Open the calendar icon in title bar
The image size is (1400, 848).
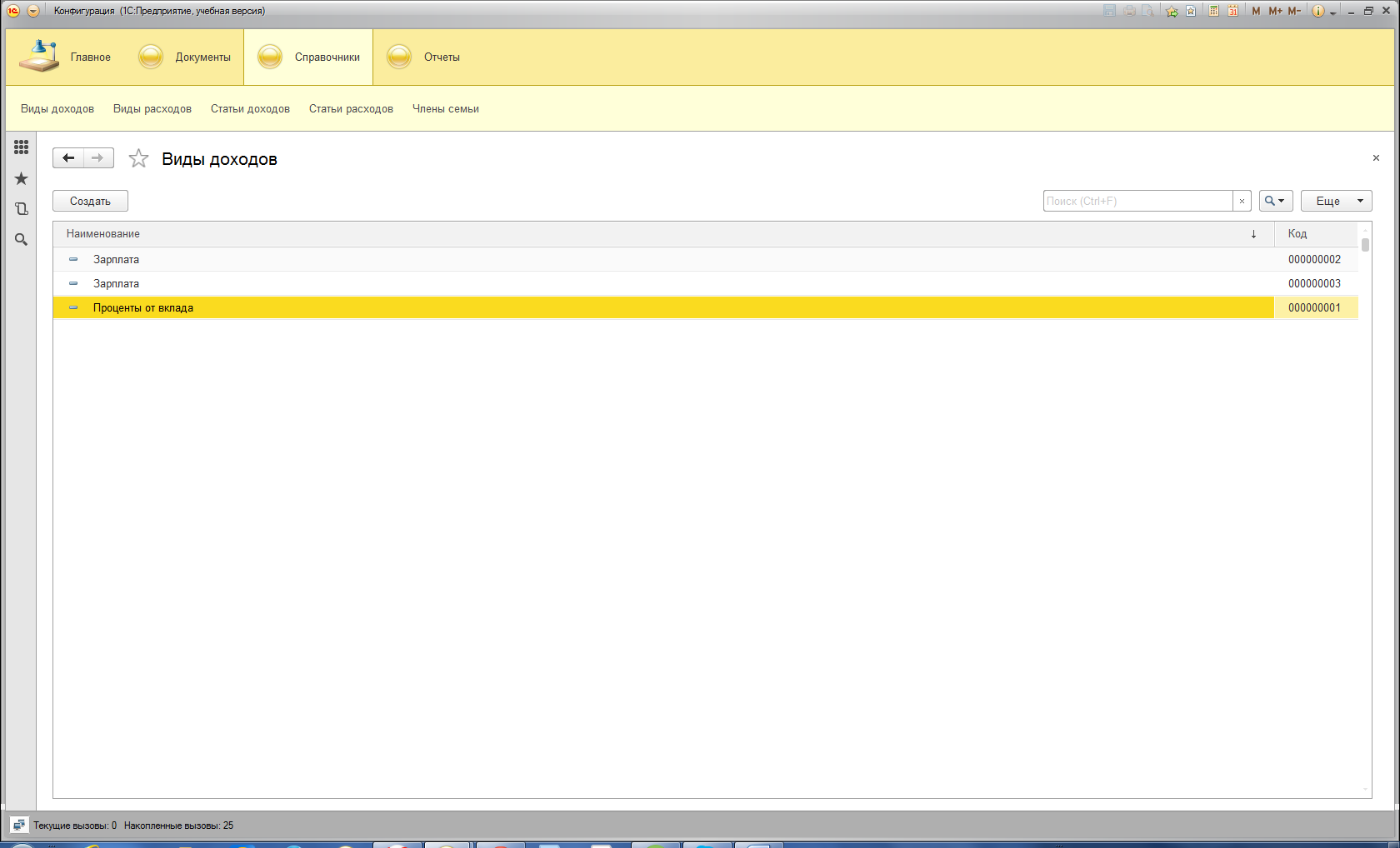(x=1232, y=11)
